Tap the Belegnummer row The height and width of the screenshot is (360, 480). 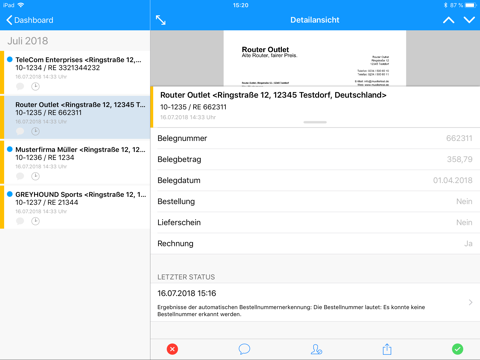click(315, 138)
